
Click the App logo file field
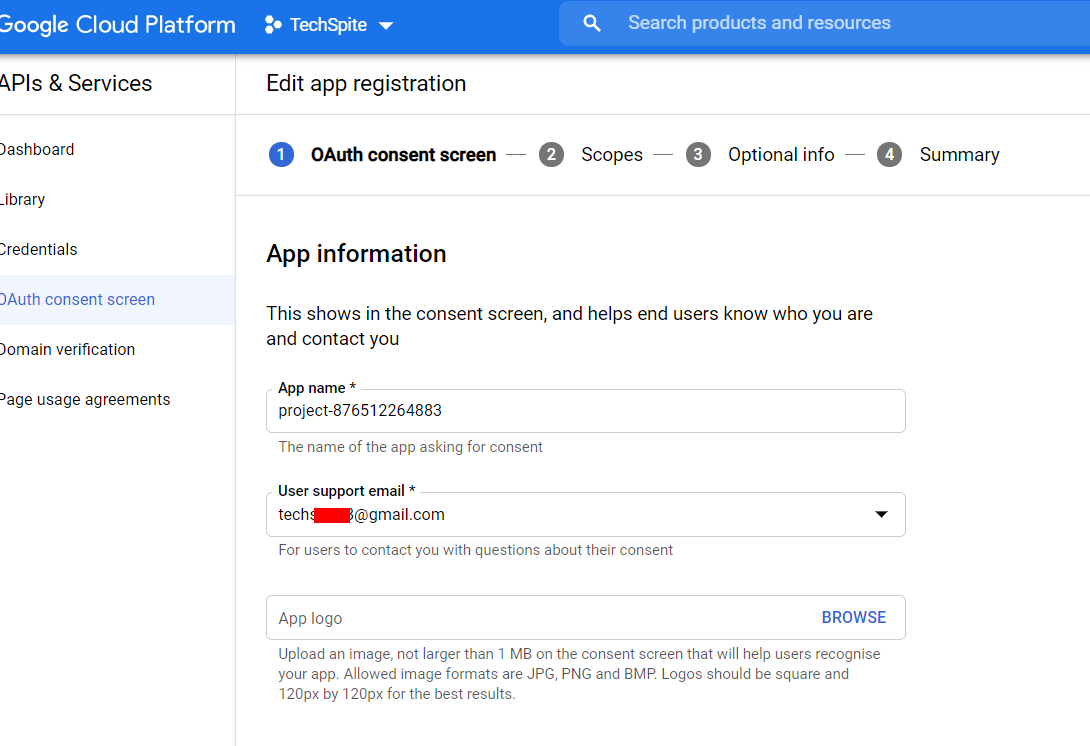pyautogui.click(x=540, y=618)
